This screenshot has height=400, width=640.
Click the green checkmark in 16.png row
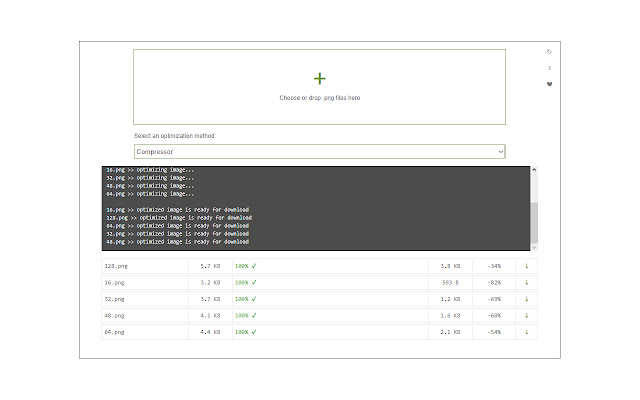pyautogui.click(x=254, y=282)
